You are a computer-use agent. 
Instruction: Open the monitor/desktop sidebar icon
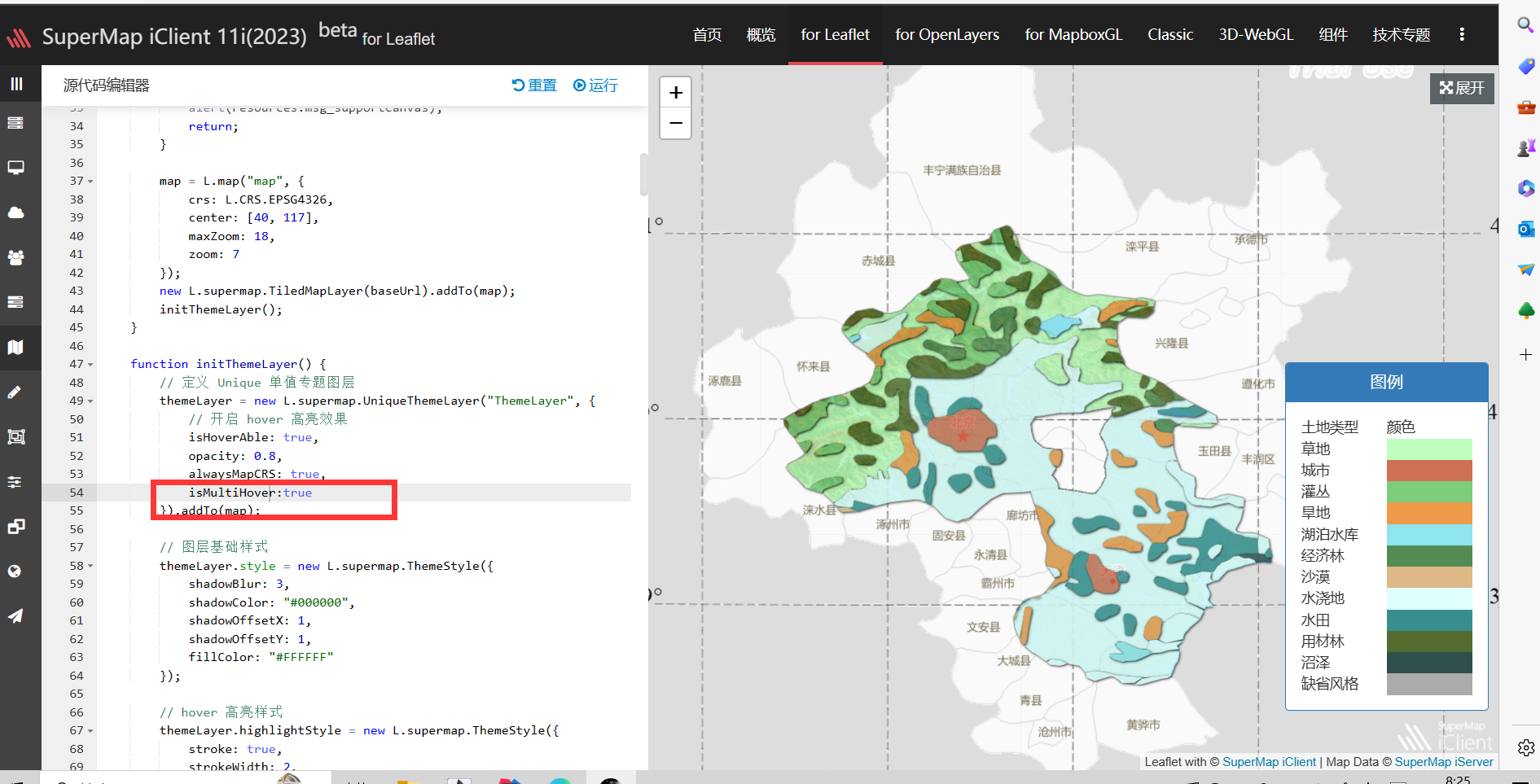[x=15, y=168]
